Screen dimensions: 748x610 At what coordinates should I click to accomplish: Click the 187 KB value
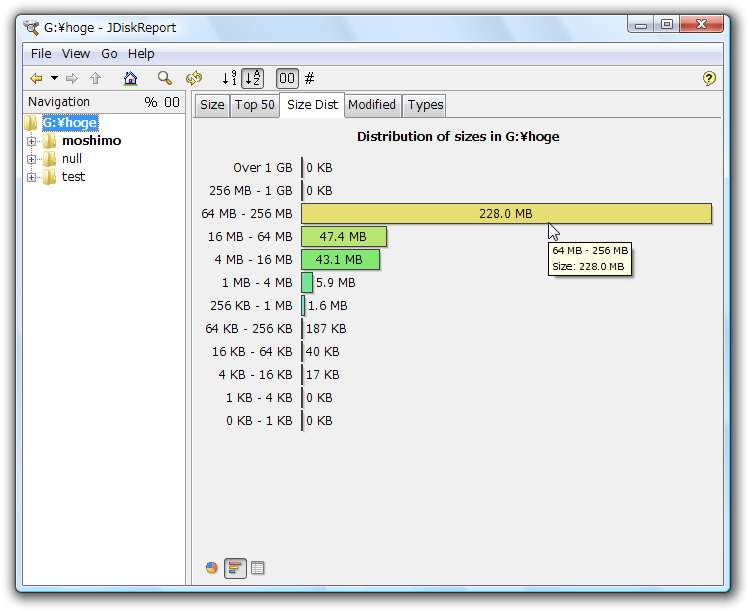[x=326, y=329]
